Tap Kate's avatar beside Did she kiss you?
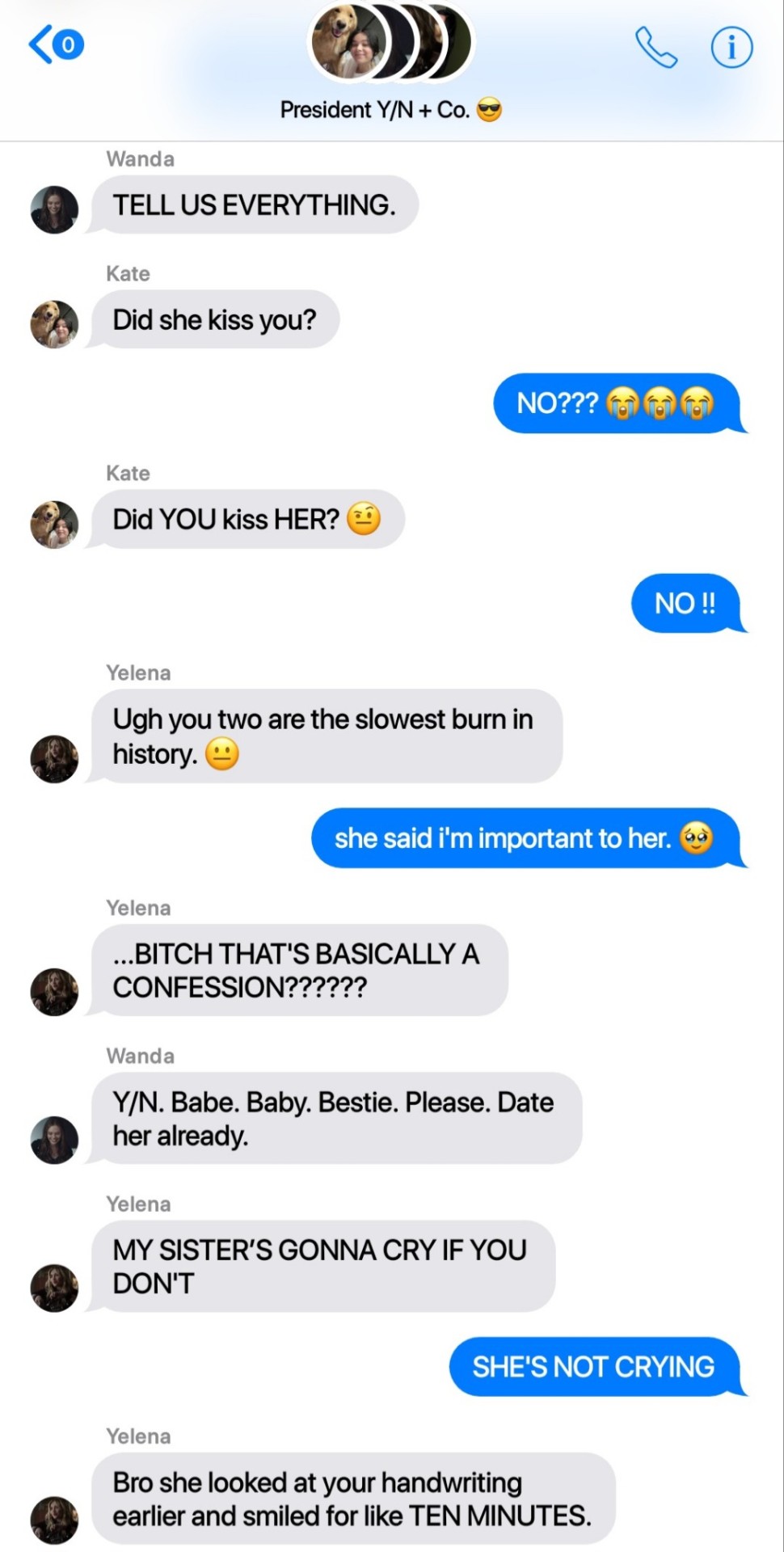The height and width of the screenshot is (1552, 784). coord(54,324)
